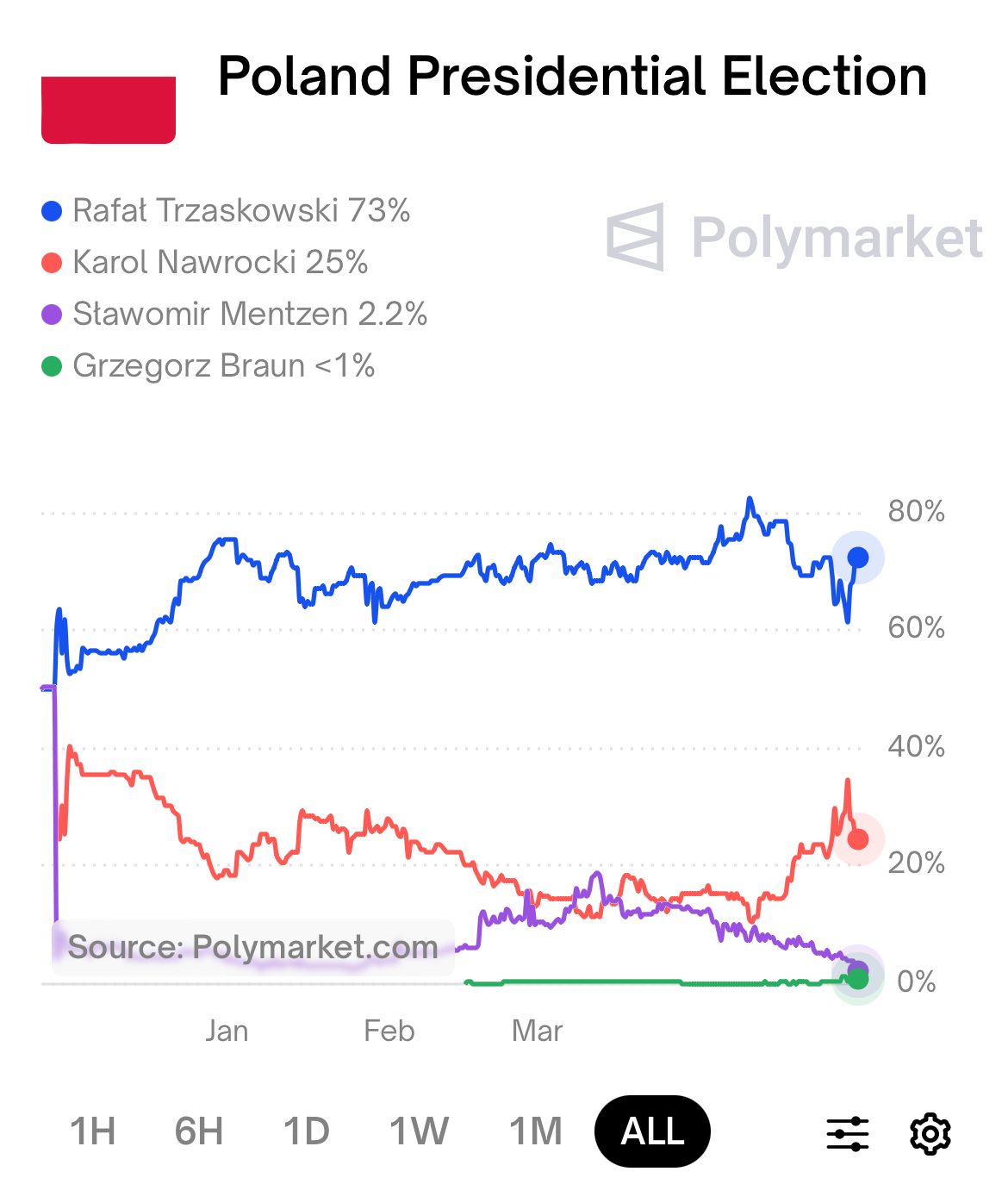Open the chart filter sliders icon

coord(848,1133)
